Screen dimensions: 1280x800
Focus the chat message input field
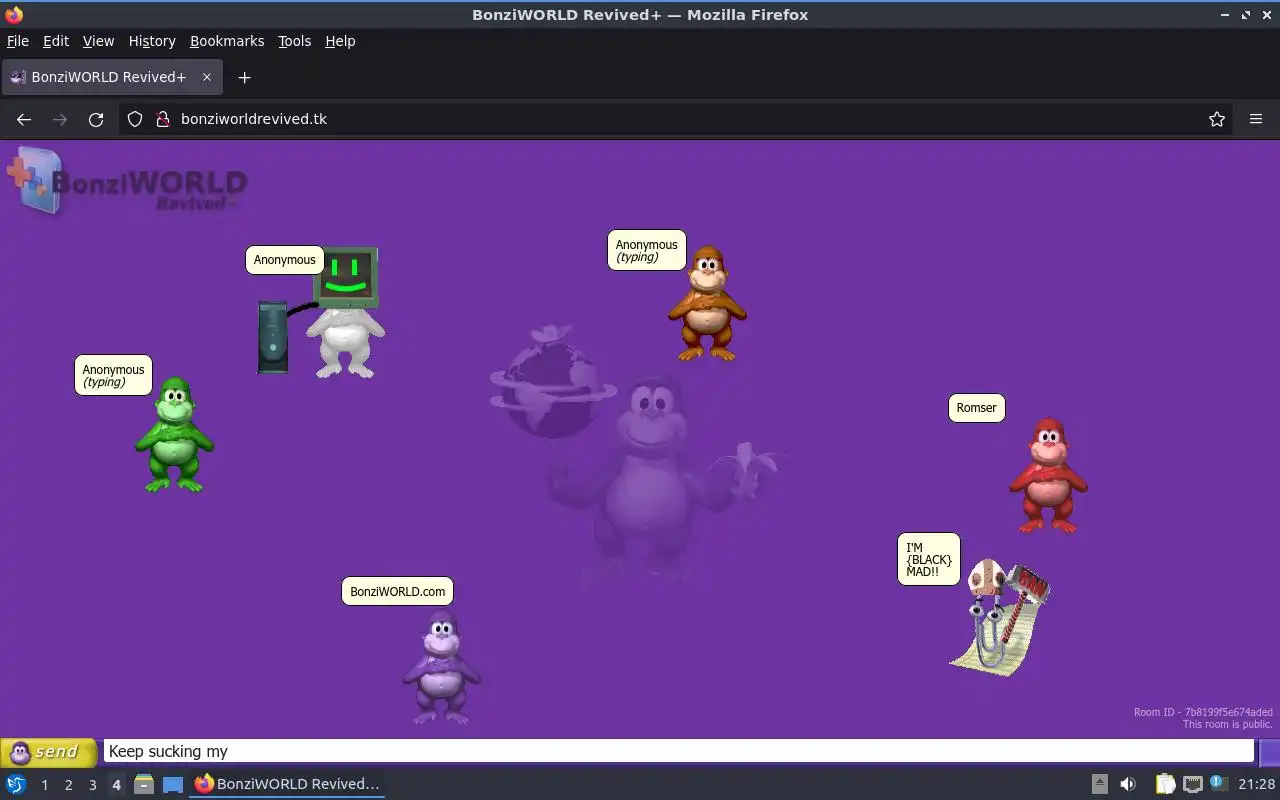point(678,751)
